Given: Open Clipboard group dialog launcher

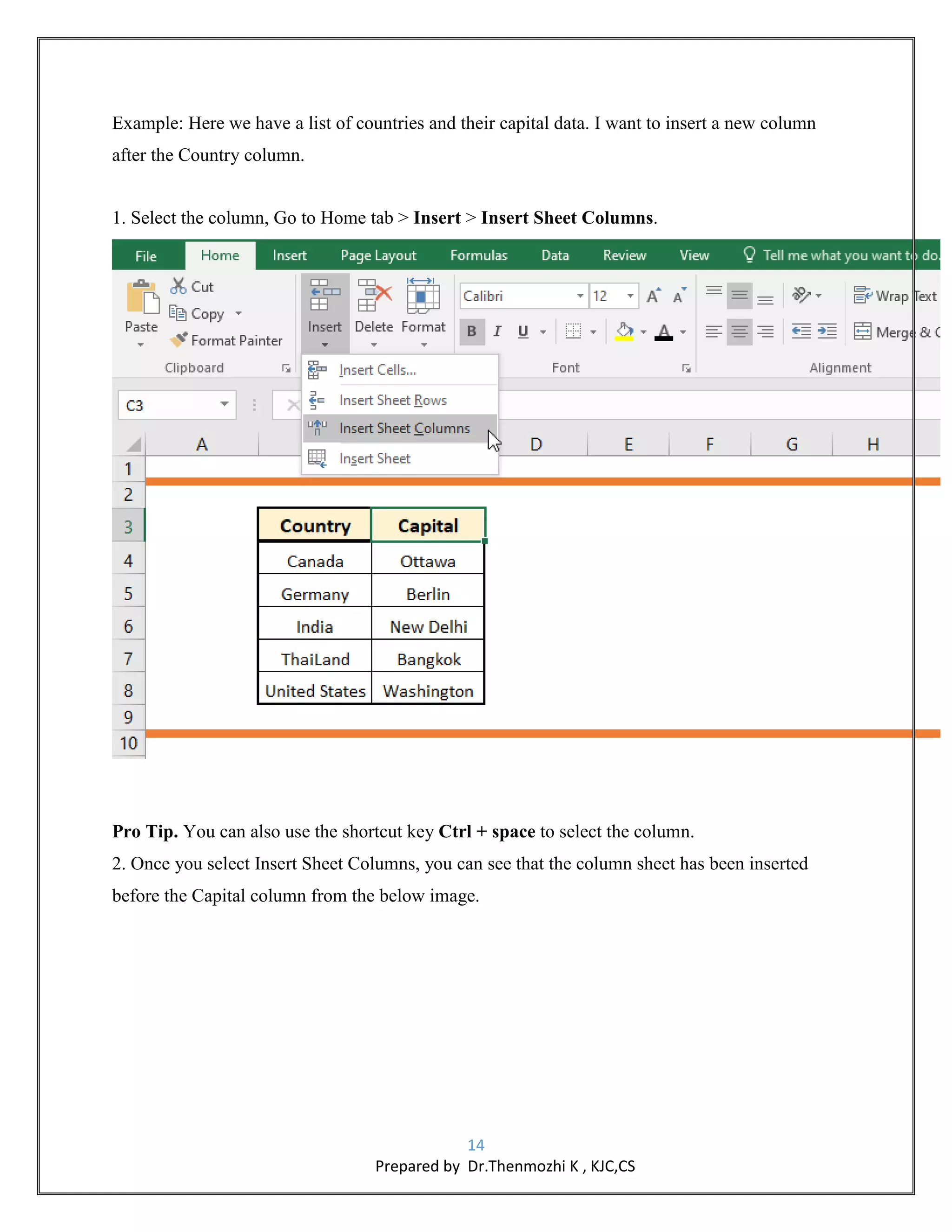Looking at the screenshot, I should pos(286,368).
